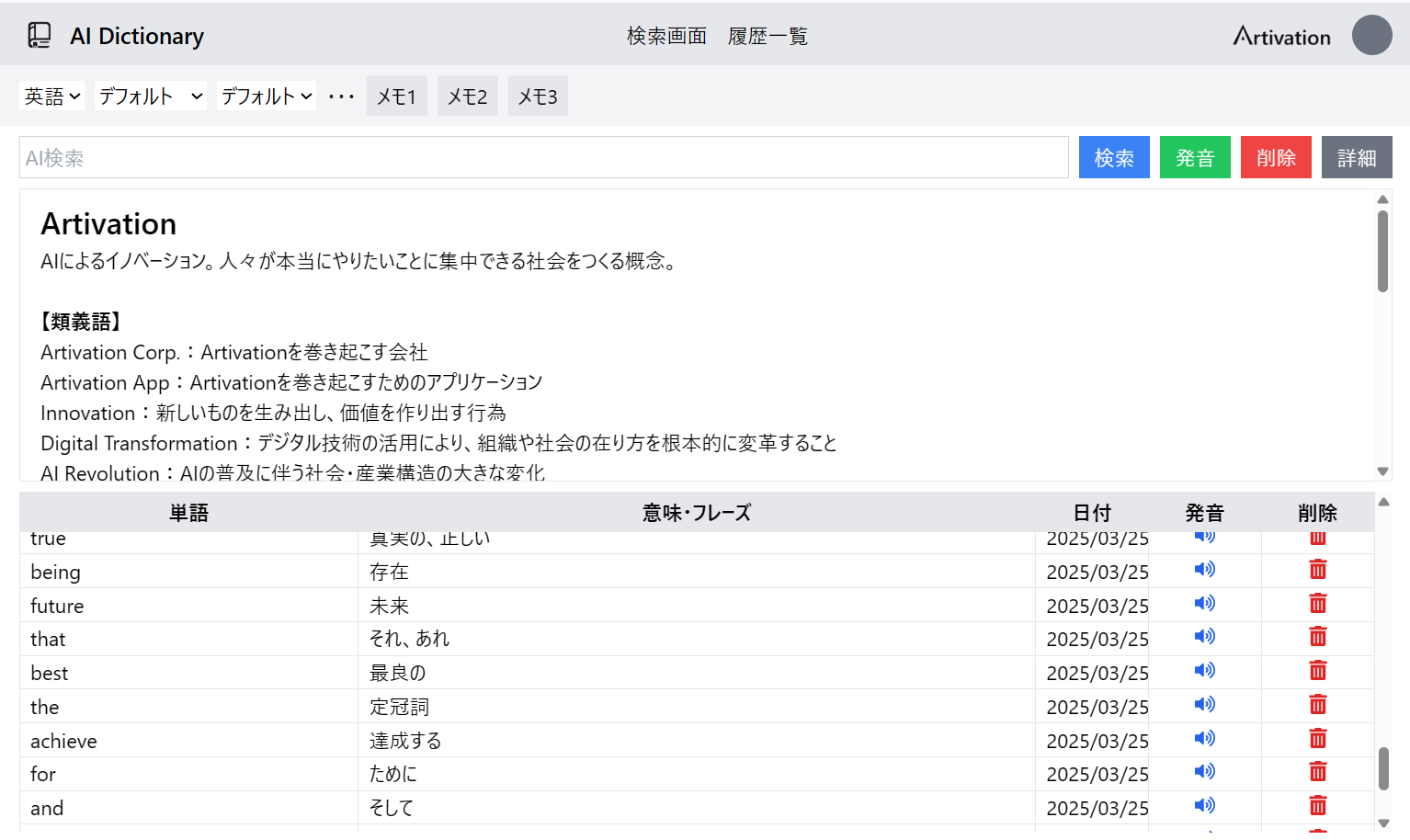Click the definition panel scrollbar thumb
Viewport: 1410px width, 840px height.
click(x=1382, y=251)
